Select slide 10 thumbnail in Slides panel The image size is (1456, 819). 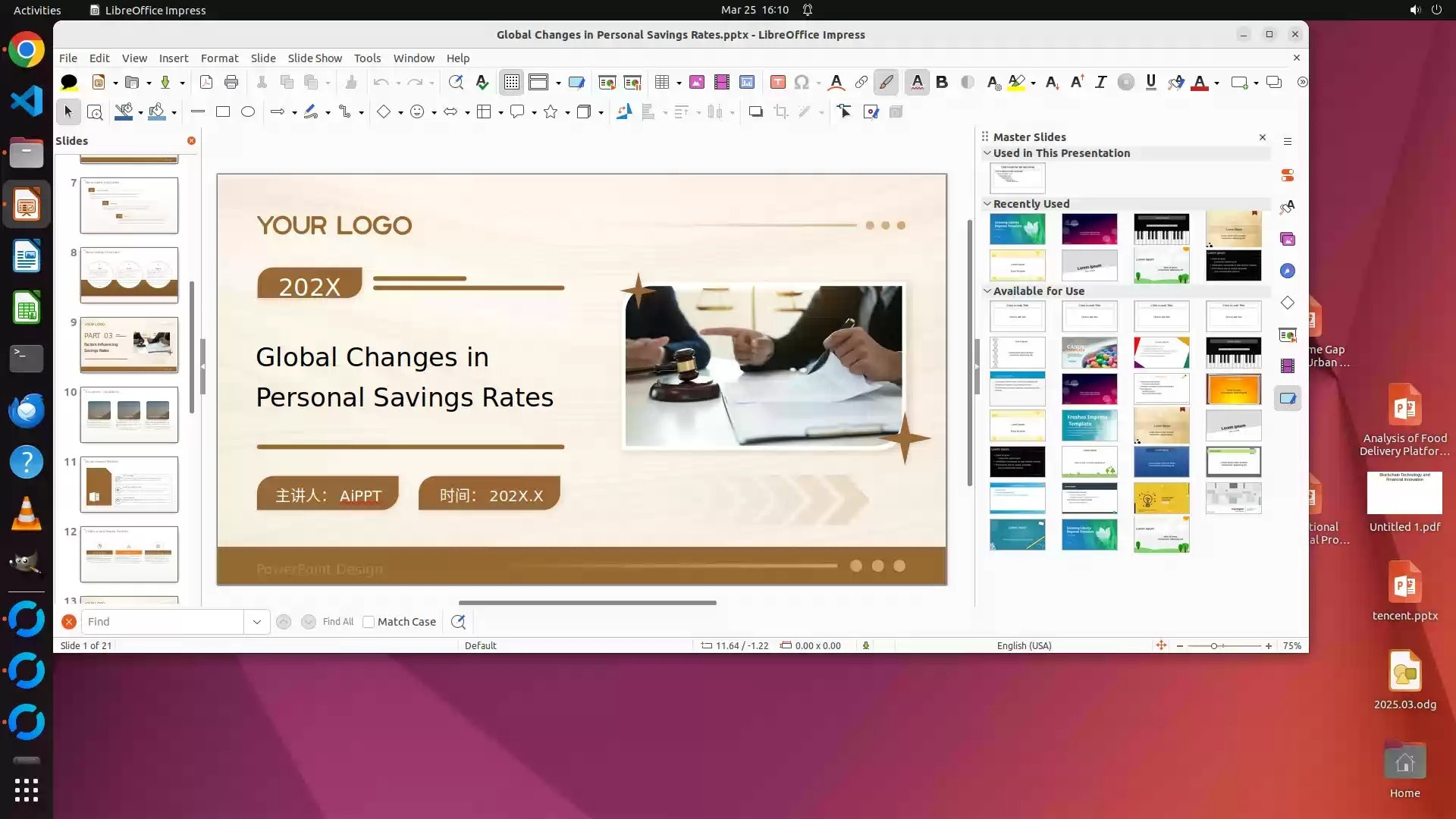[x=129, y=415]
